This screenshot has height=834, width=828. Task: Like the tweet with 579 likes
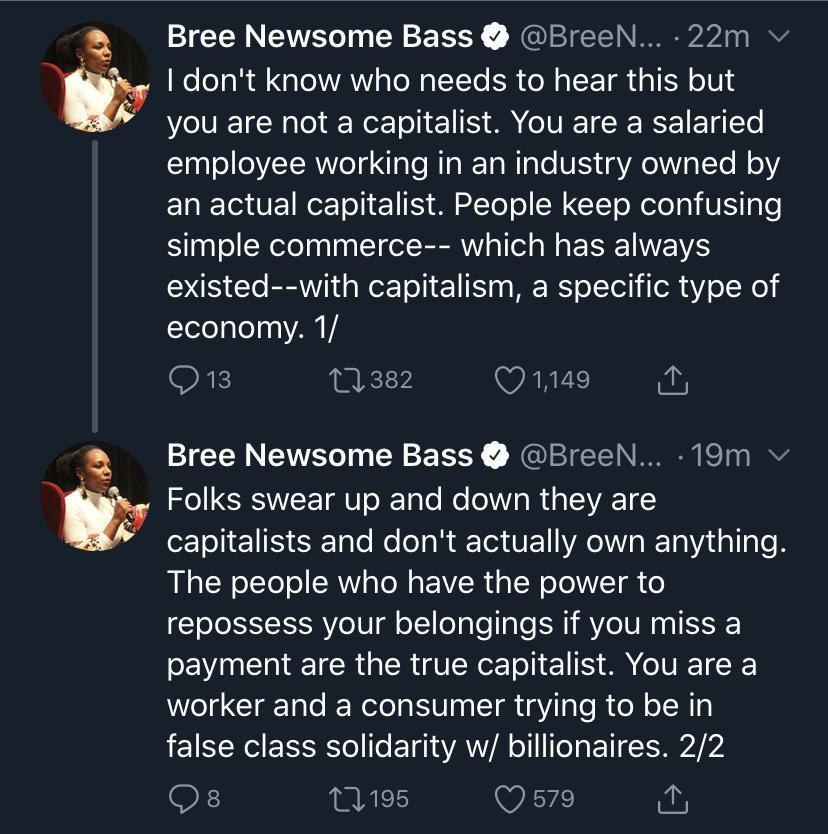(510, 798)
